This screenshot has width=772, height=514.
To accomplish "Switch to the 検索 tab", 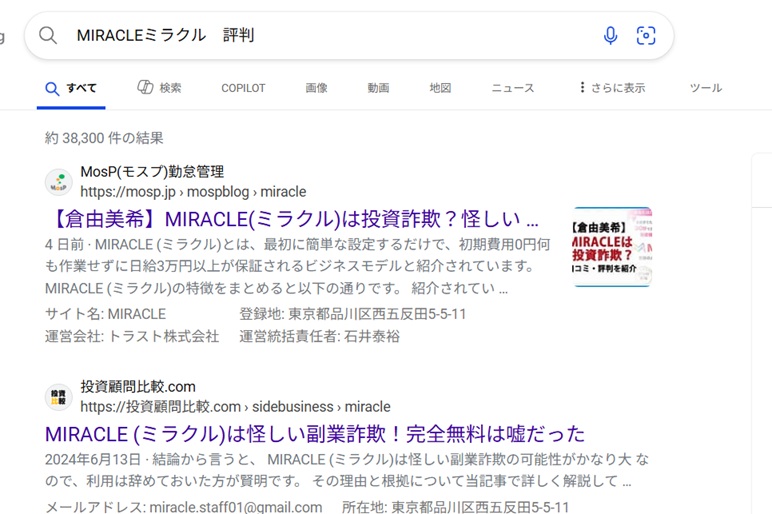I will point(159,88).
